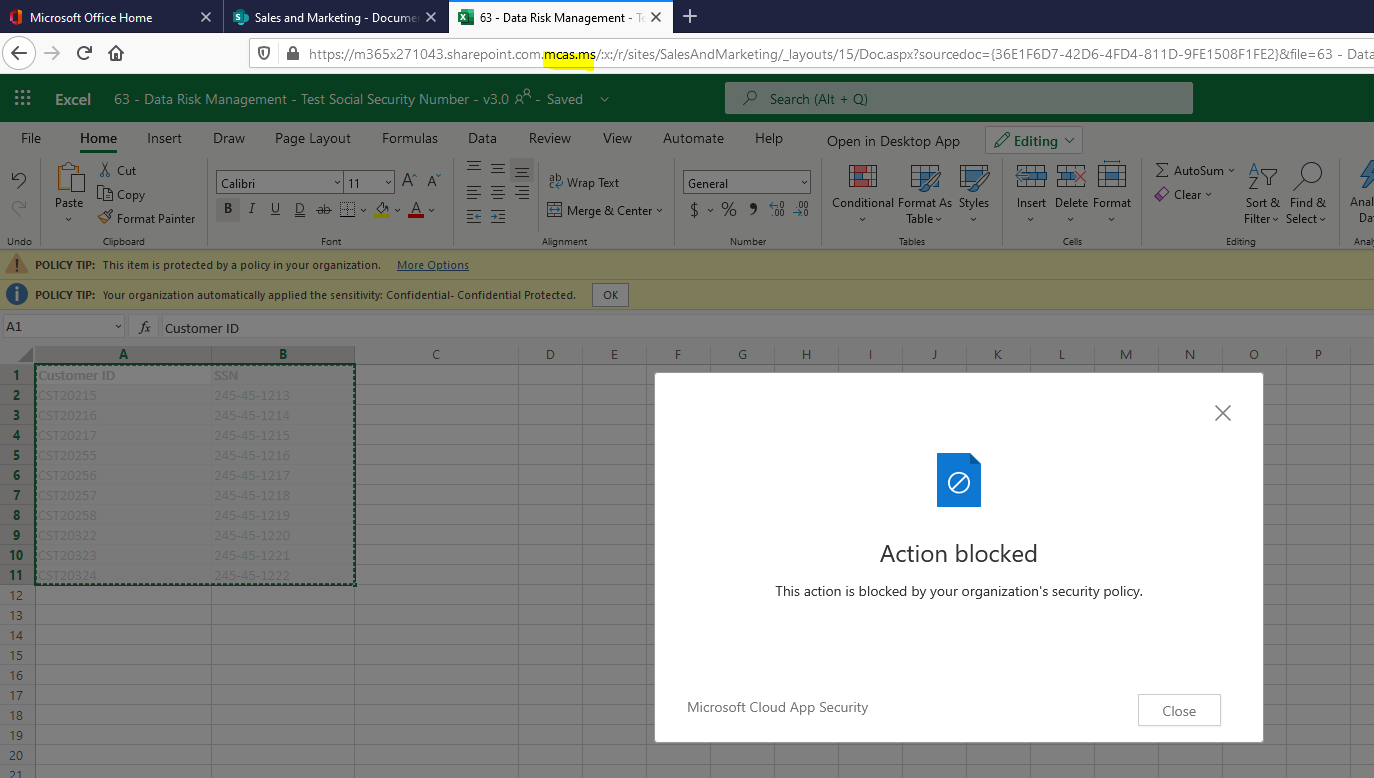Viewport: 1374px width, 778px height.
Task: Increase font size with grow font icon
Action: coord(408,182)
